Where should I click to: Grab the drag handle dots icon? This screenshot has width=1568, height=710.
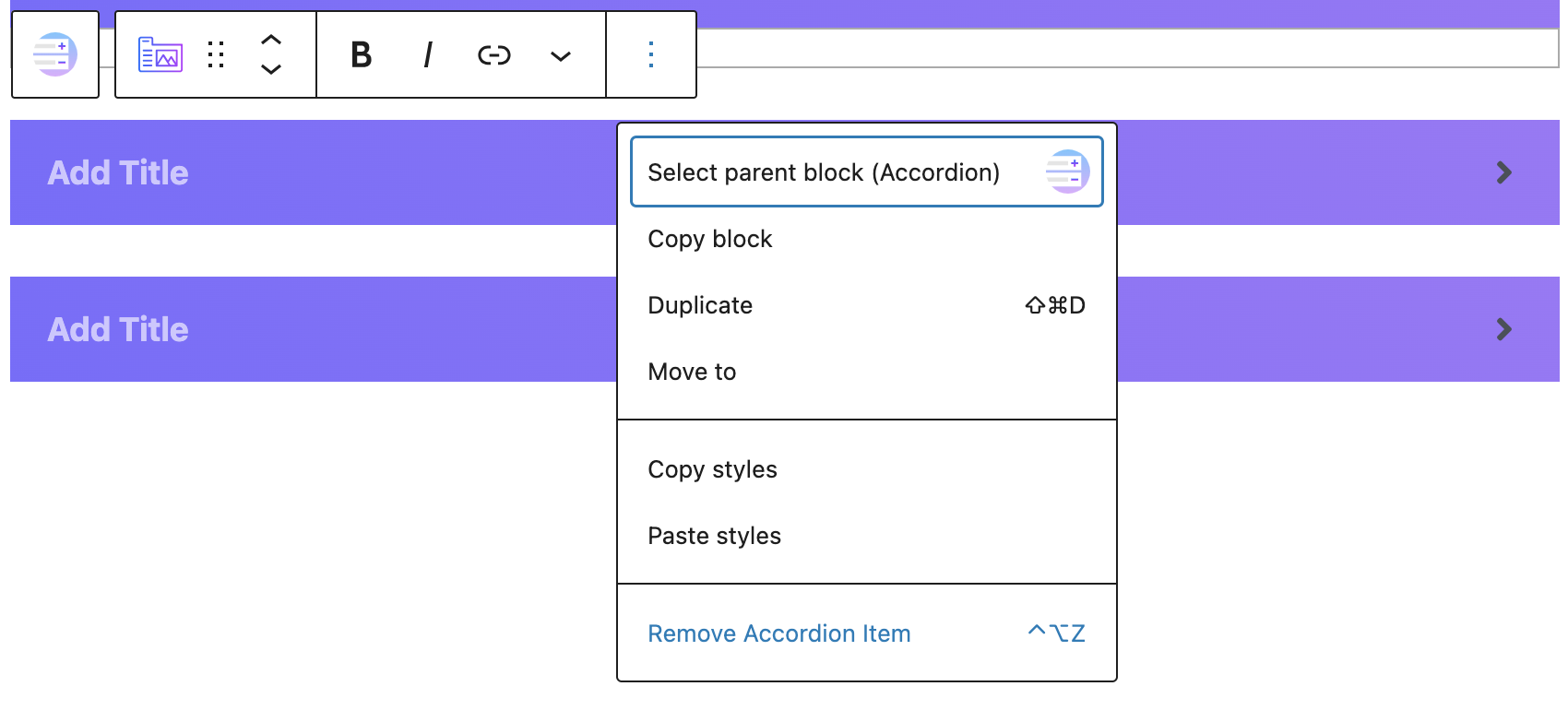[216, 54]
